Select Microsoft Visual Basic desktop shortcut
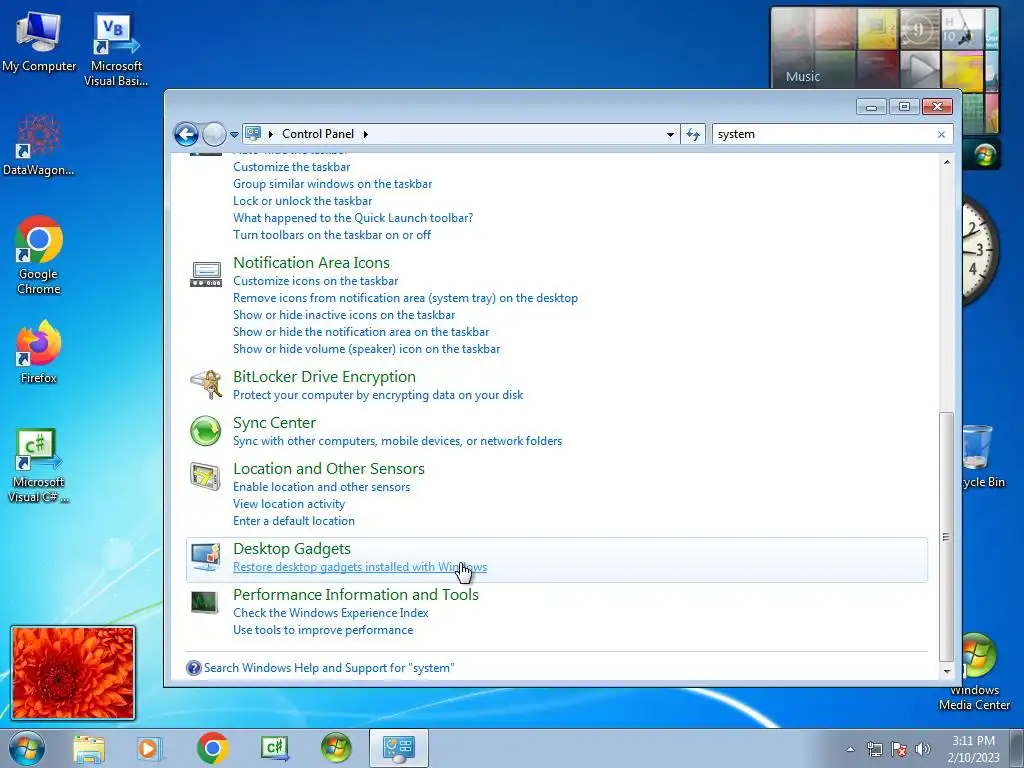 (116, 50)
